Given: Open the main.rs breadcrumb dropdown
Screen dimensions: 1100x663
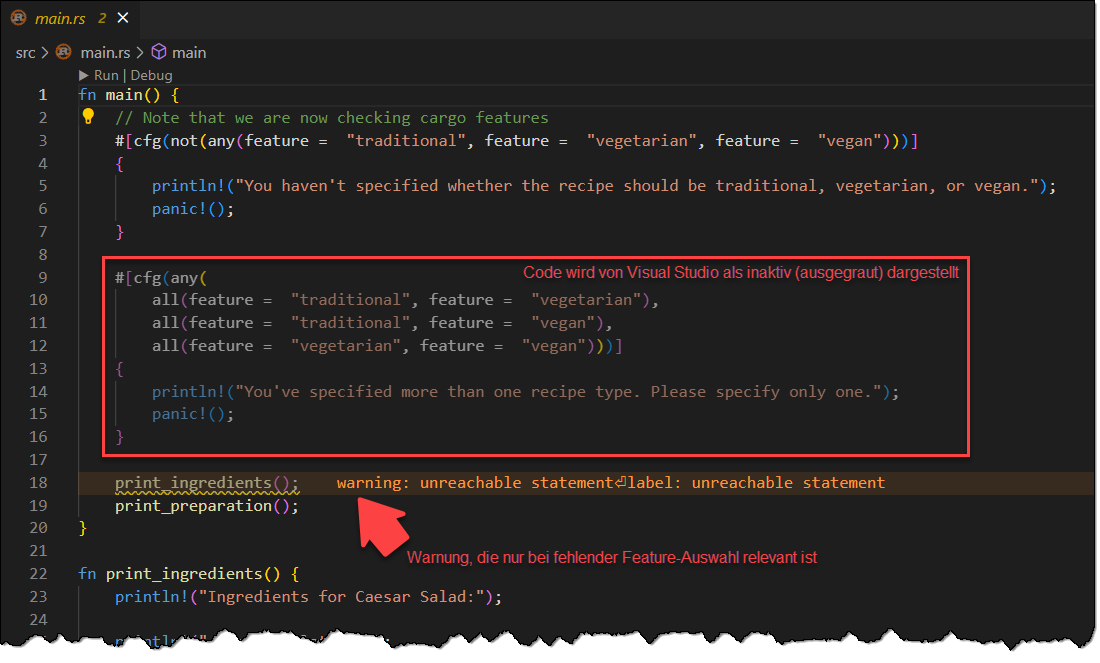Looking at the screenshot, I should pos(104,52).
